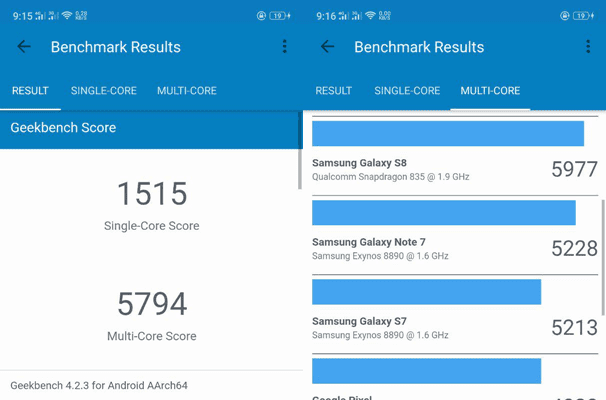Click Galaxy S7 score 5213
The image size is (606, 400).
(x=574, y=328)
